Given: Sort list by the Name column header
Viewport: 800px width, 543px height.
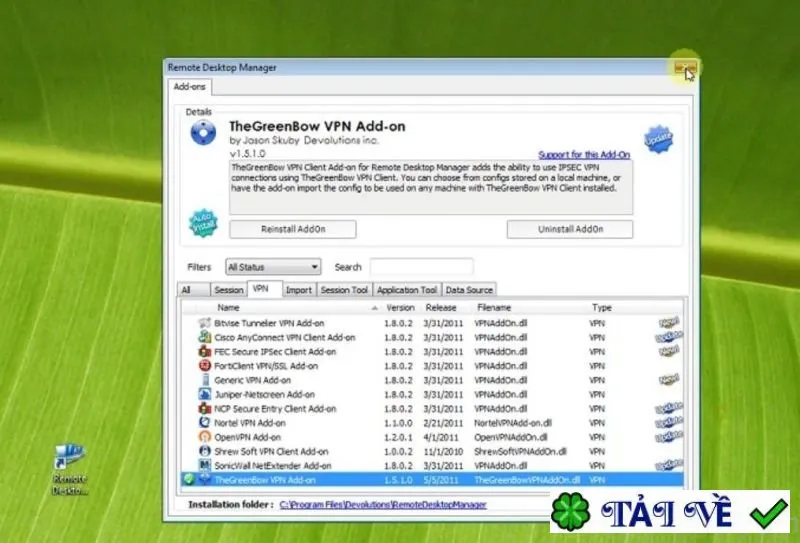Looking at the screenshot, I should tap(228, 307).
